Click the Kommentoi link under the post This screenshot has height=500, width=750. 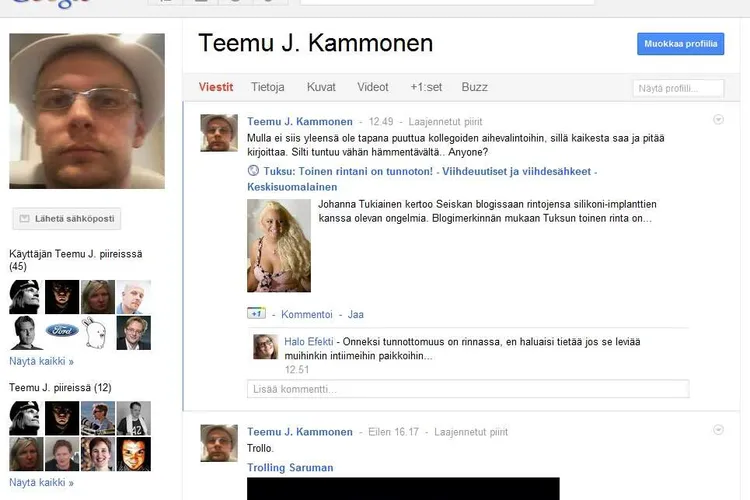click(307, 314)
